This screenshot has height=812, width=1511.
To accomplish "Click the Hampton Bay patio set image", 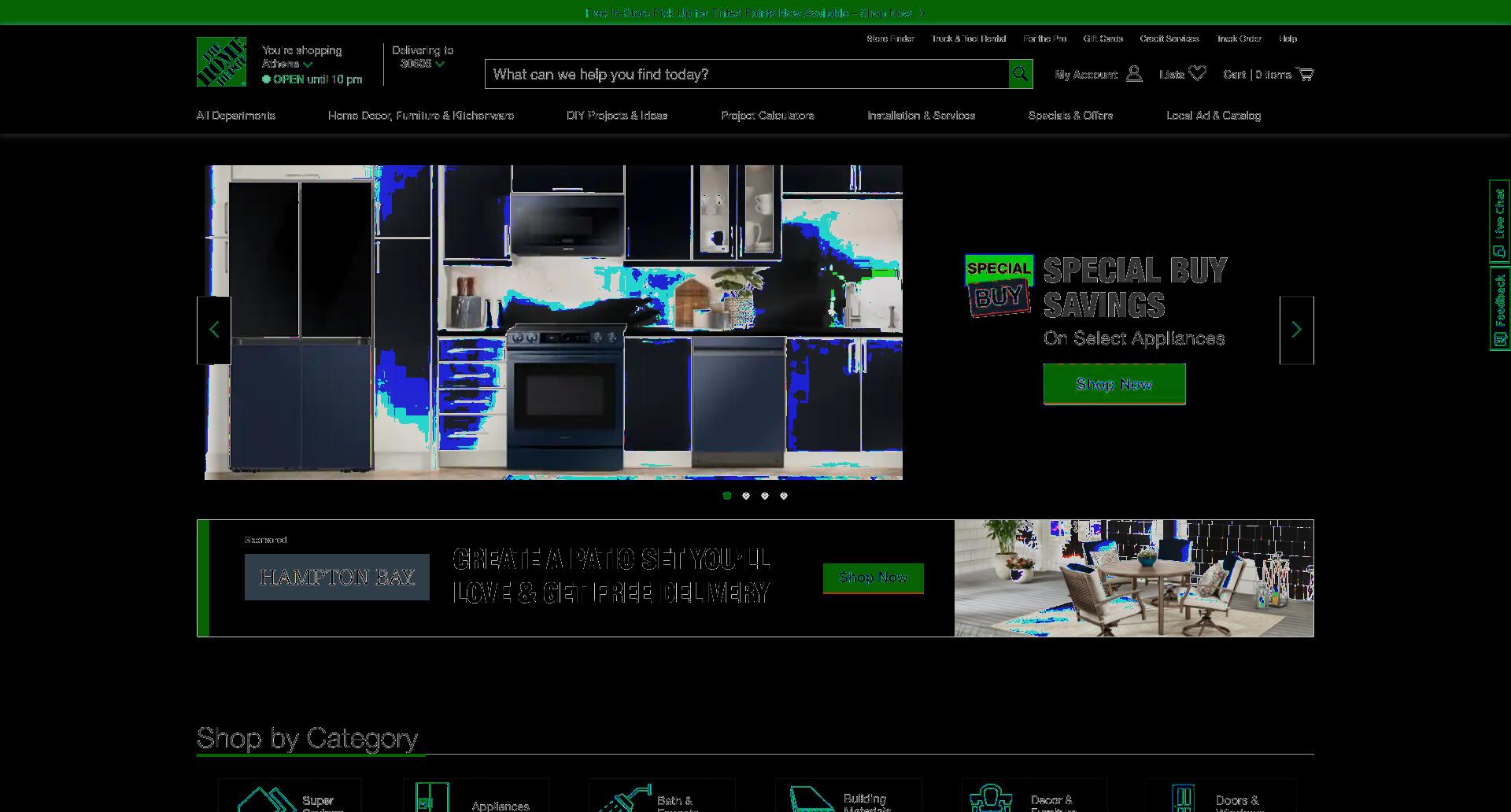I will tap(1134, 578).
